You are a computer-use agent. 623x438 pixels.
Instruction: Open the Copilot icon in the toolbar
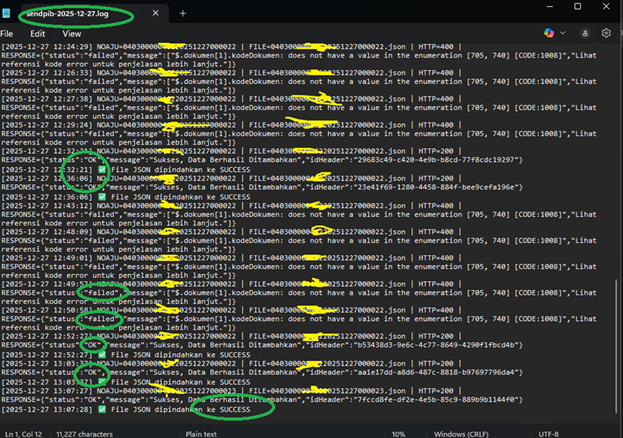550,33
